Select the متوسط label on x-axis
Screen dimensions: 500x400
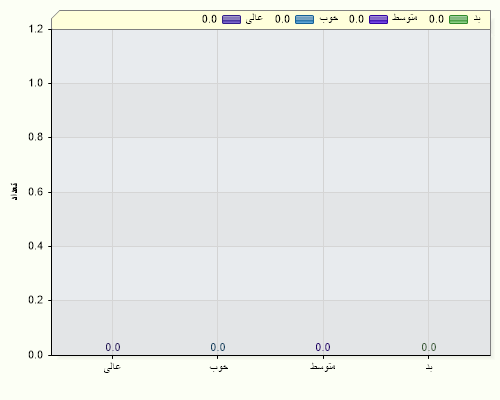(x=323, y=366)
